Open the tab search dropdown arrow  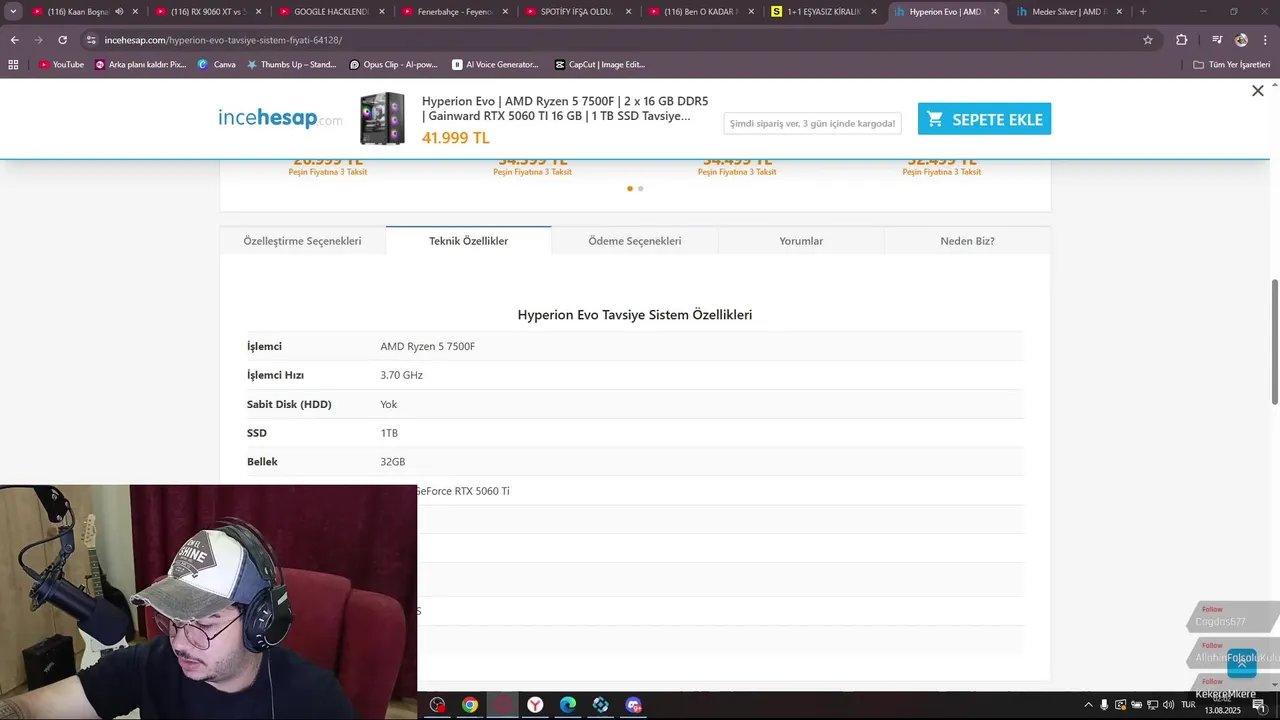point(13,12)
